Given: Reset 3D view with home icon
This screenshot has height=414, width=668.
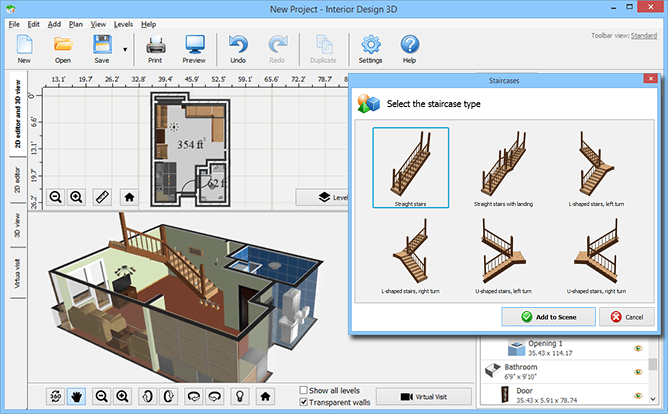Looking at the screenshot, I should coord(265,397).
